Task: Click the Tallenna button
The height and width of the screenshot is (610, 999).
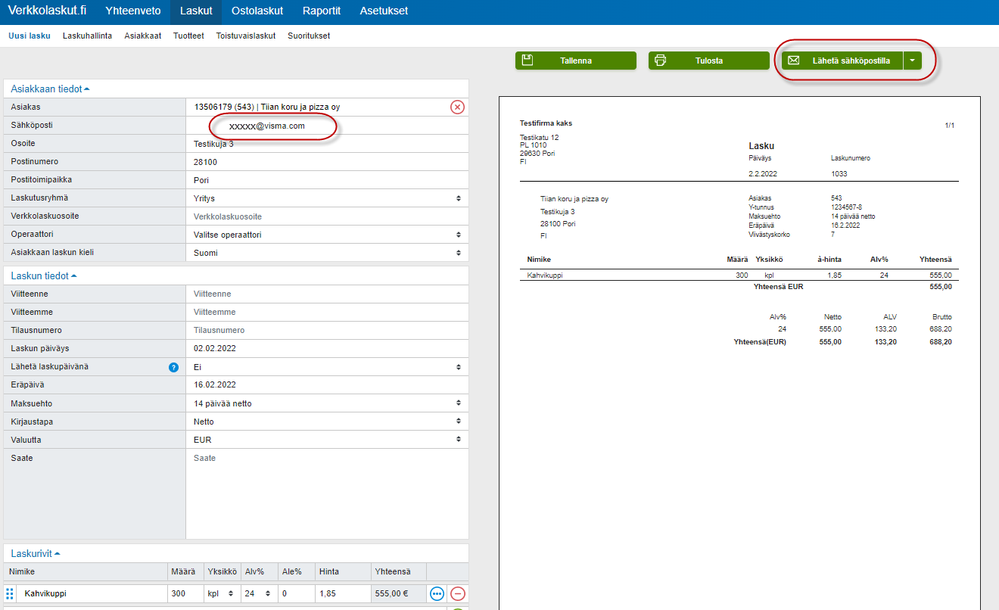Action: tap(575, 61)
